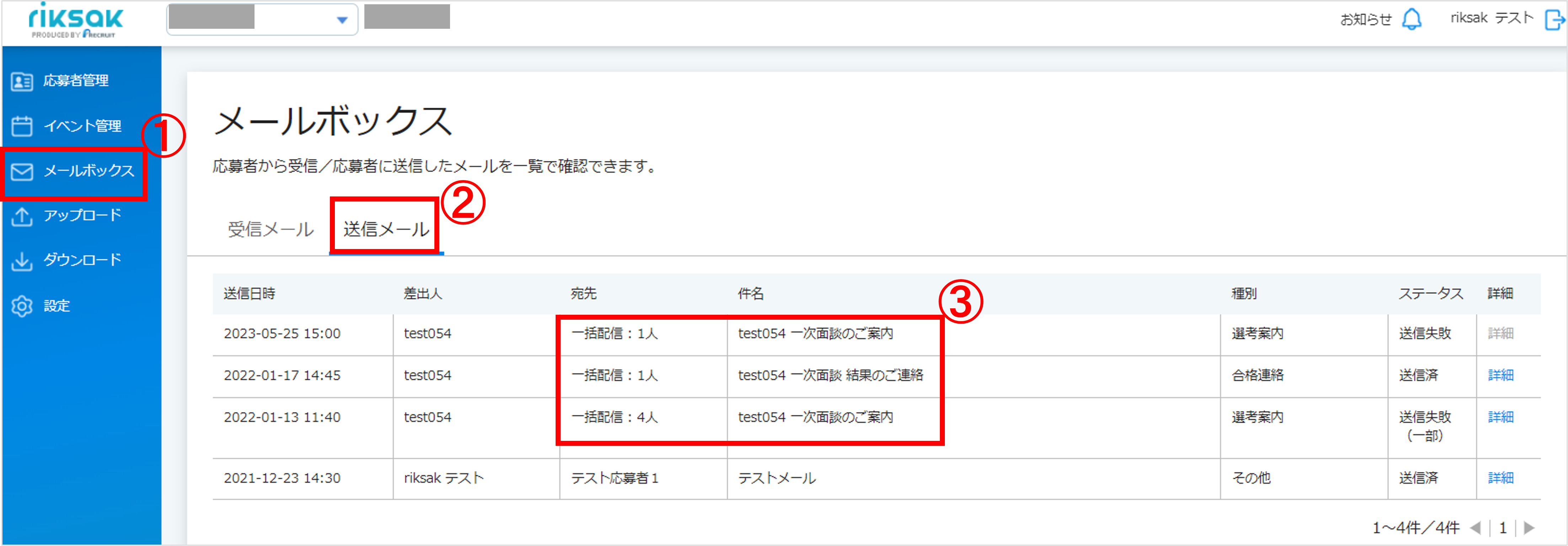Screen dimensions: 1568x546
Task: Switch to the 受信メール tab
Action: (271, 229)
